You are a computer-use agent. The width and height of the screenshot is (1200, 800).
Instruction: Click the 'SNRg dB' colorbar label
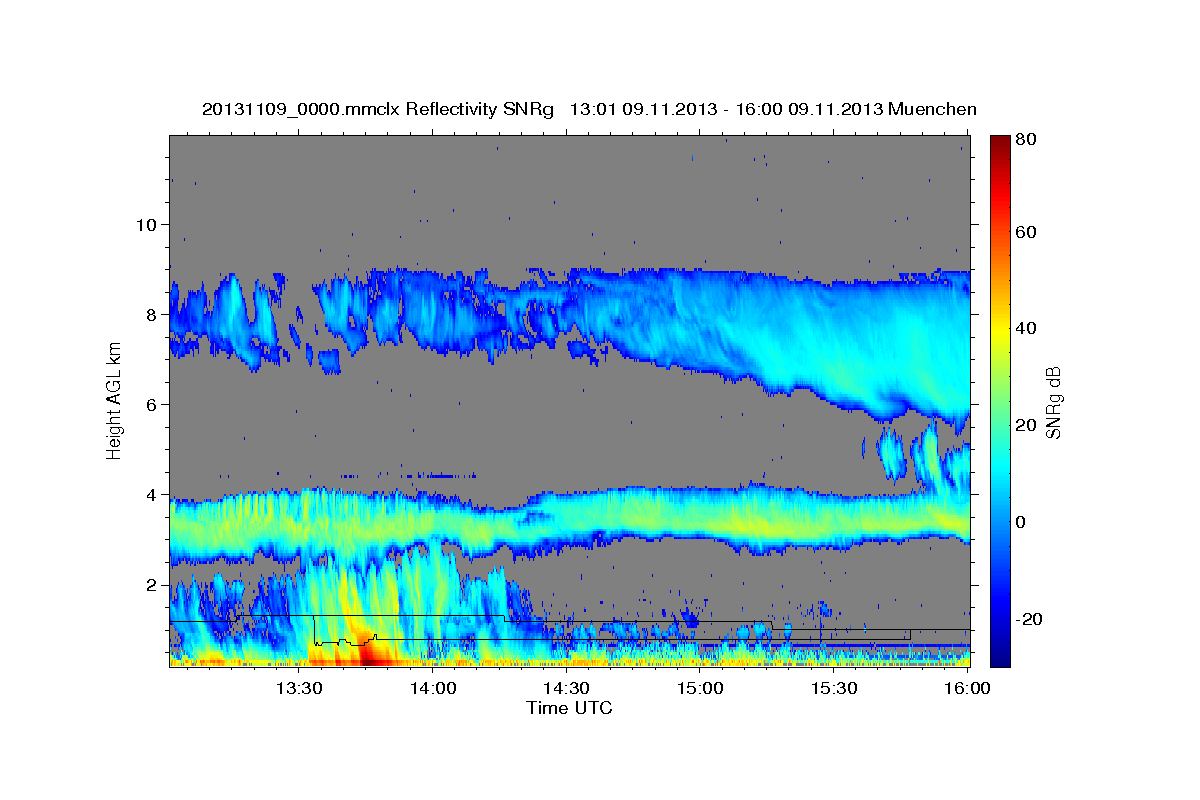(x=1052, y=402)
